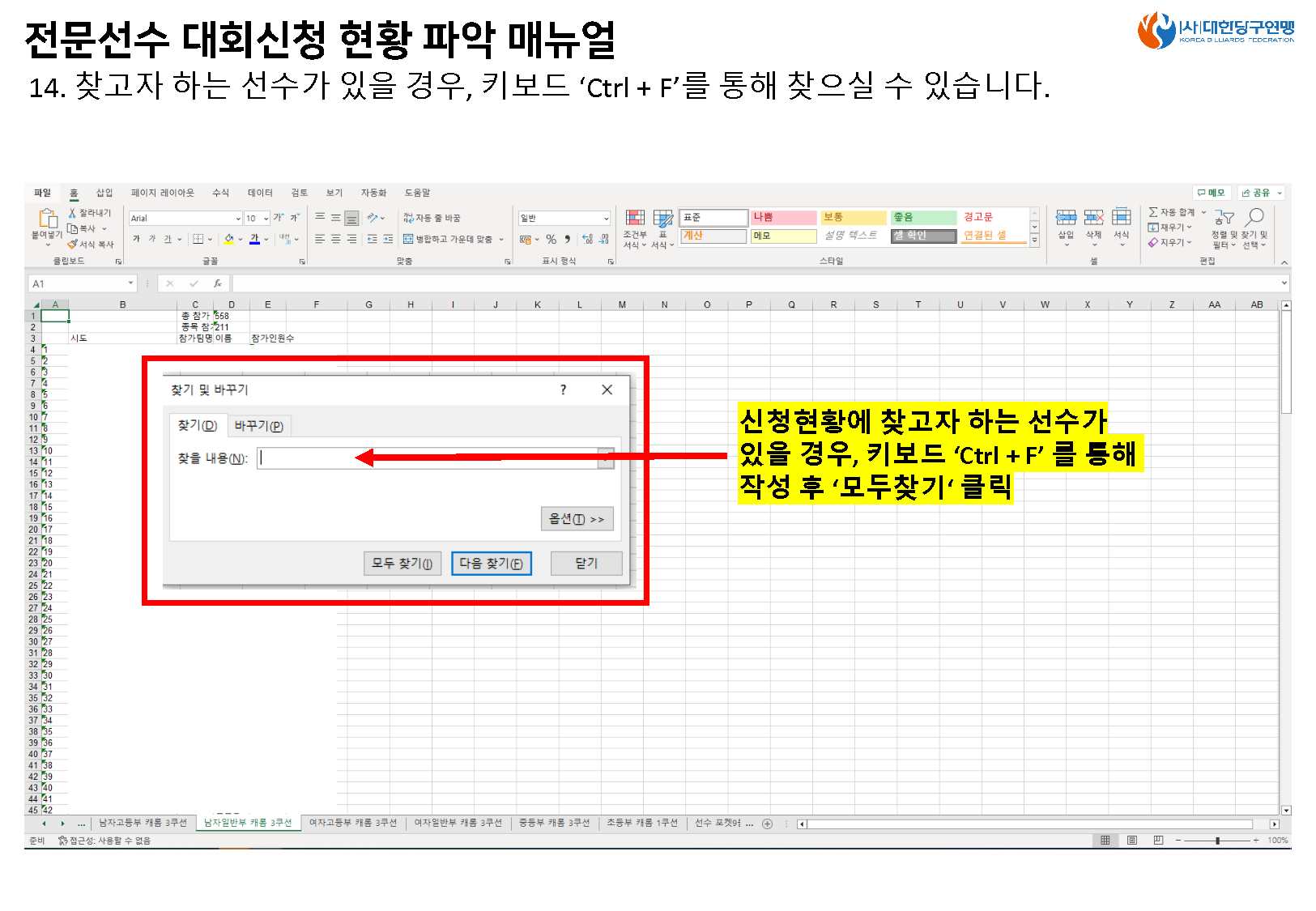Switch to the Replace (바꾸기) tab
This screenshot has height=911, width=1316.
[x=258, y=426]
